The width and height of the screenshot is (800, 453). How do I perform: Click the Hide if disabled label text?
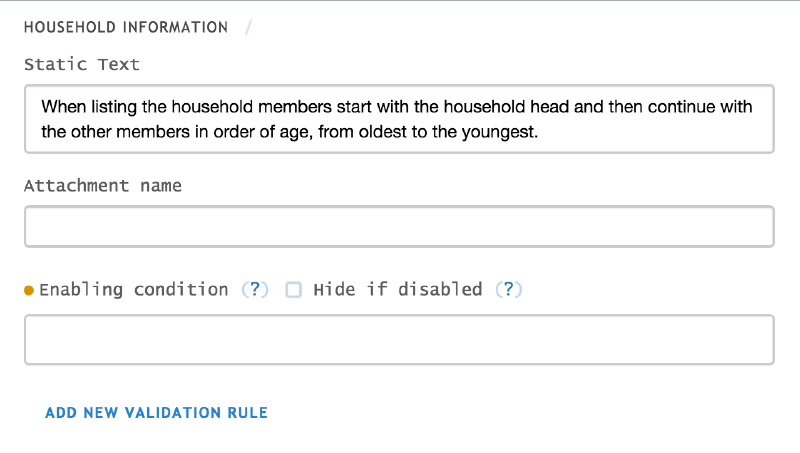point(397,290)
